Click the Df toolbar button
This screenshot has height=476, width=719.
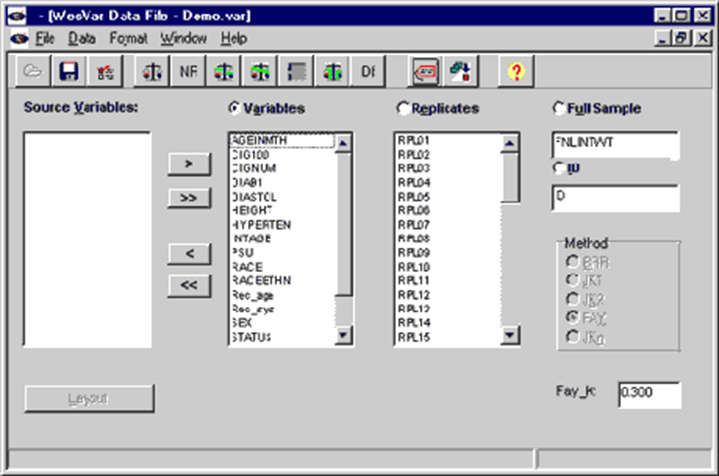(368, 71)
